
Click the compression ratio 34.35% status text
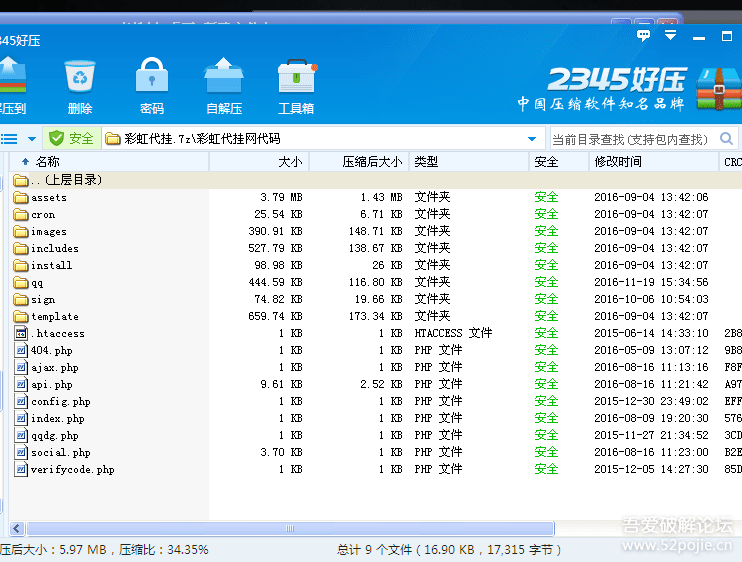point(163,550)
